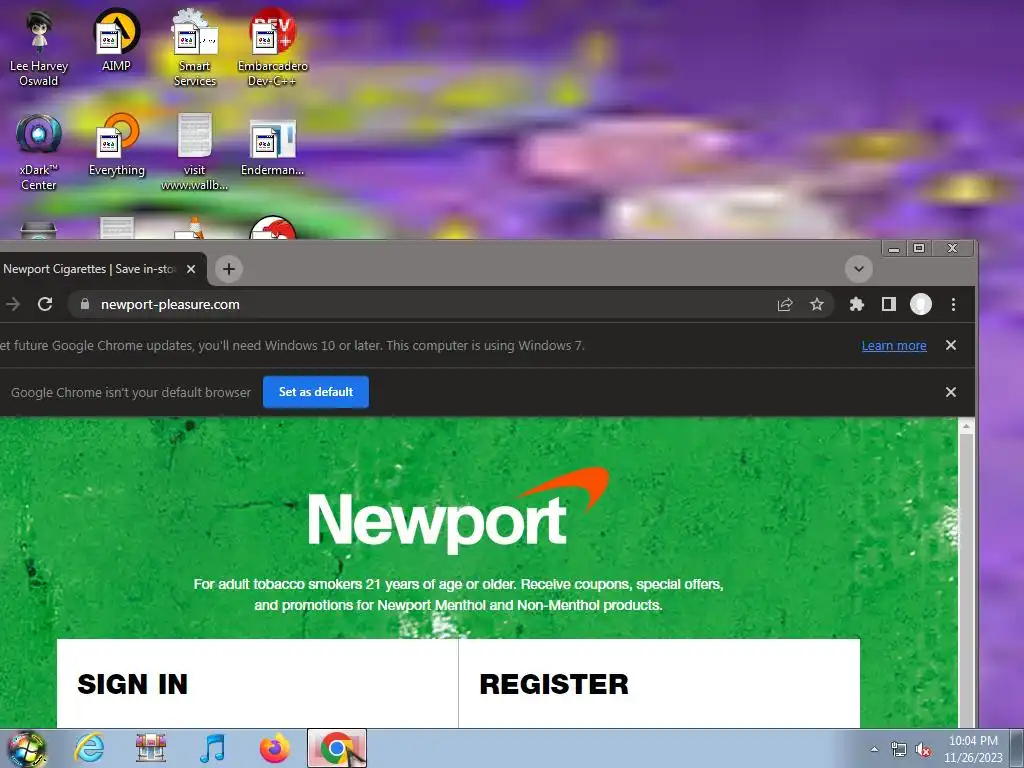Open the Chrome profile avatar

coord(921,304)
